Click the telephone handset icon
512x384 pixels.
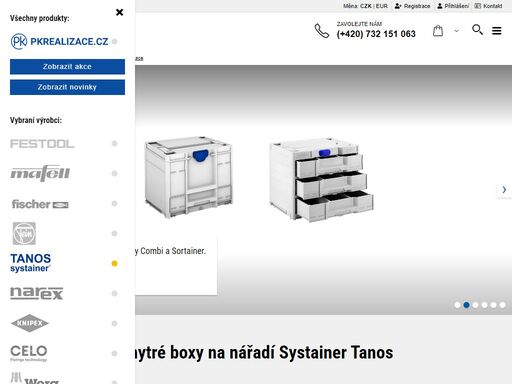(322, 31)
